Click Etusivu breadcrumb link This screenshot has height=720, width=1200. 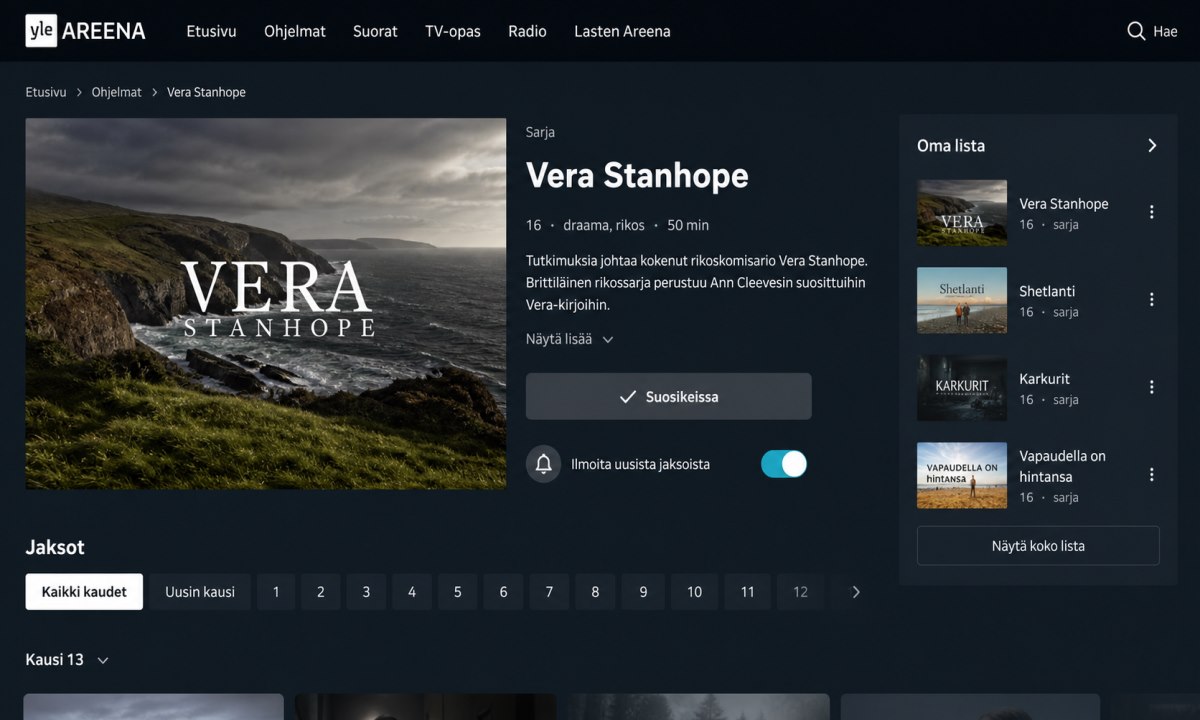click(x=46, y=92)
